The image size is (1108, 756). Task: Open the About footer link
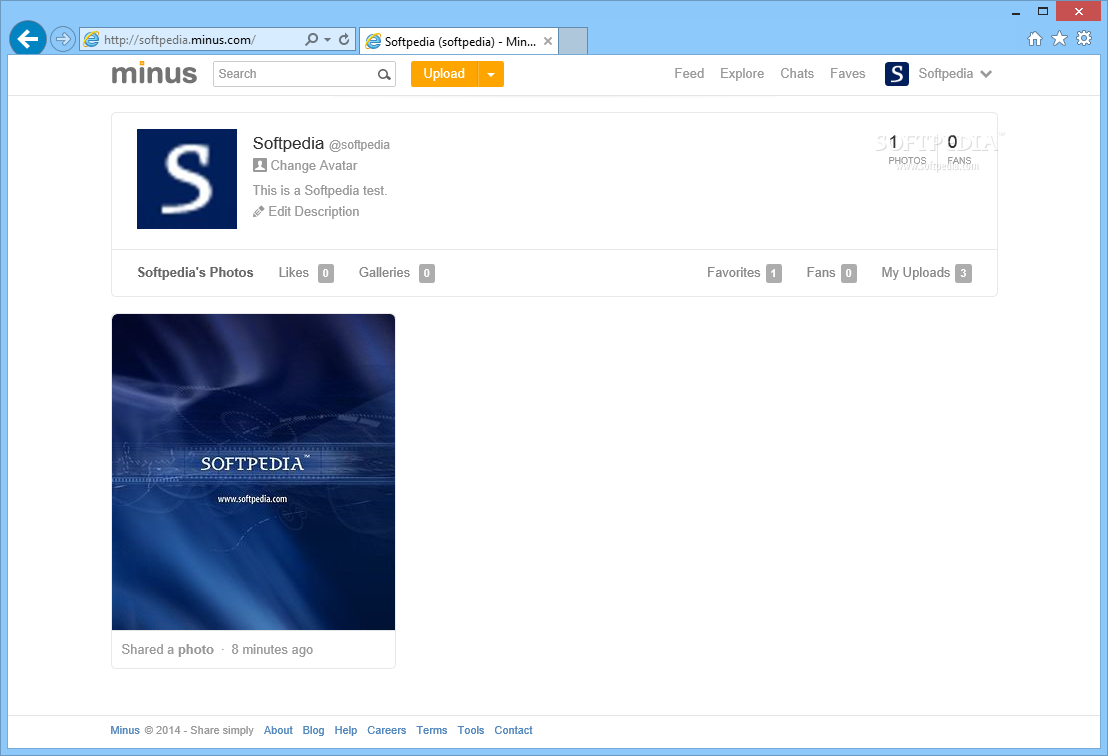click(x=278, y=730)
